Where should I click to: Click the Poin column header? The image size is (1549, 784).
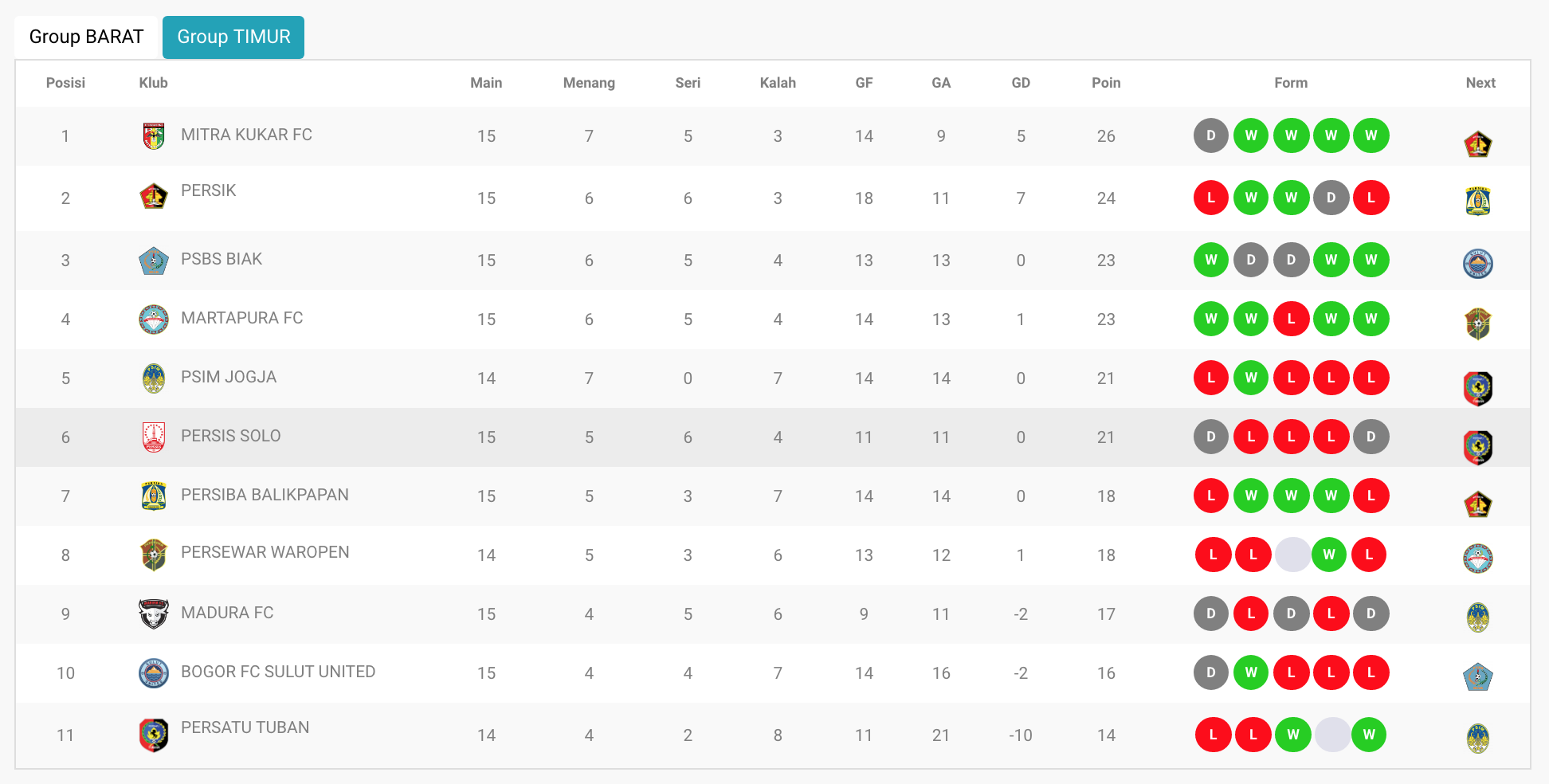pos(1106,83)
